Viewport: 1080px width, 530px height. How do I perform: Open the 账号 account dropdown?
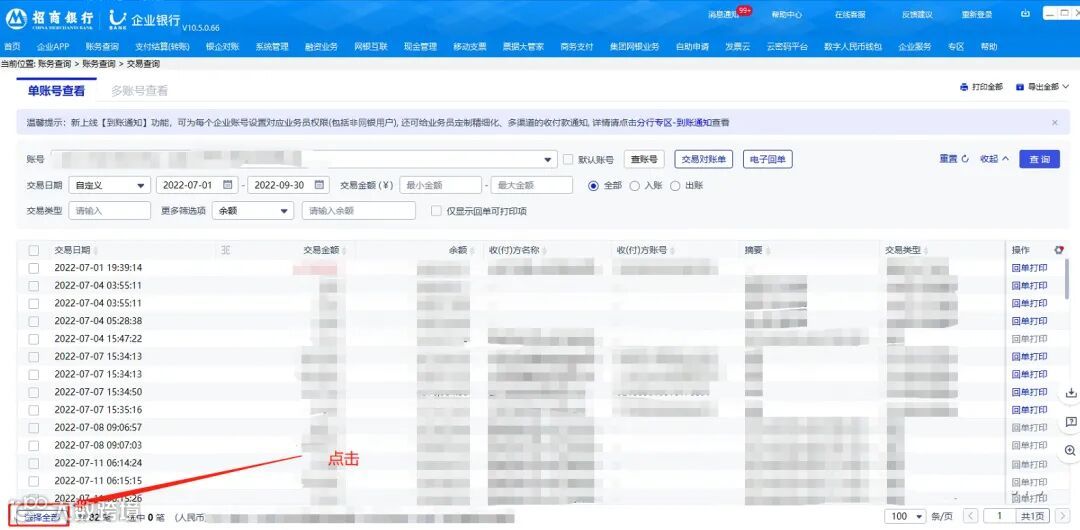548,160
